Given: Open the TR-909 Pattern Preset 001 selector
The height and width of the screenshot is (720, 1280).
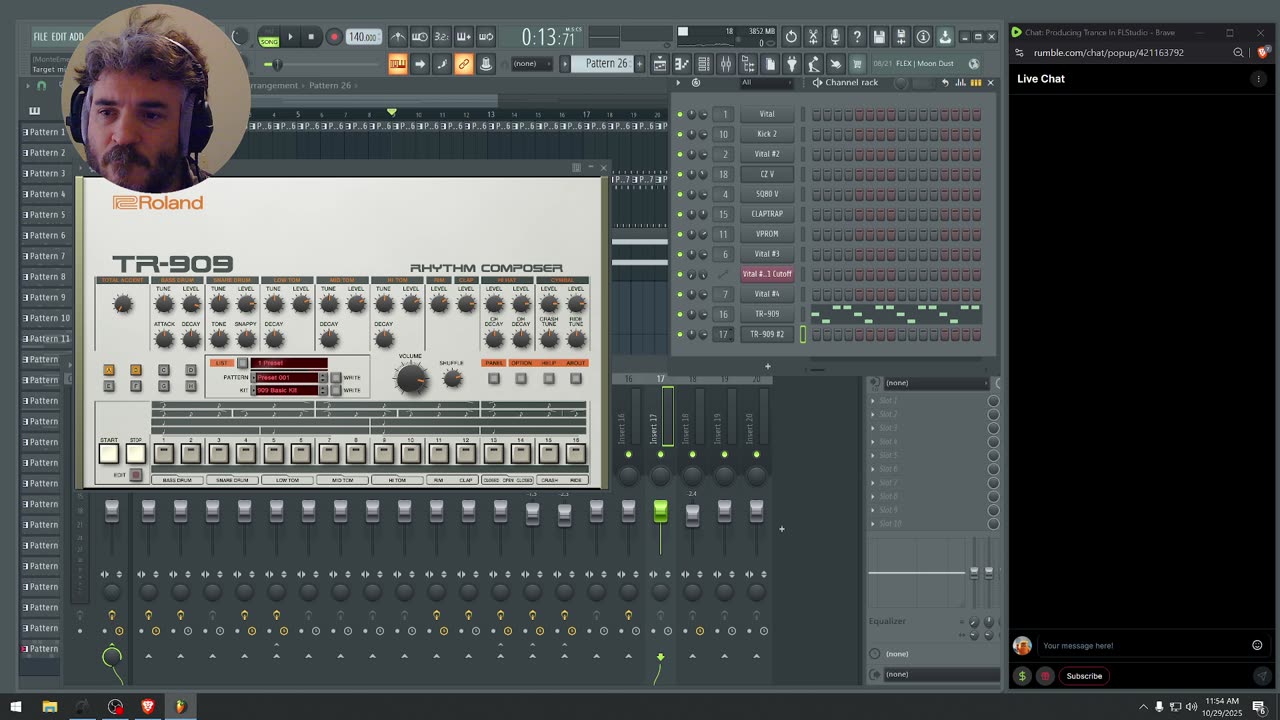Looking at the screenshot, I should 289,377.
